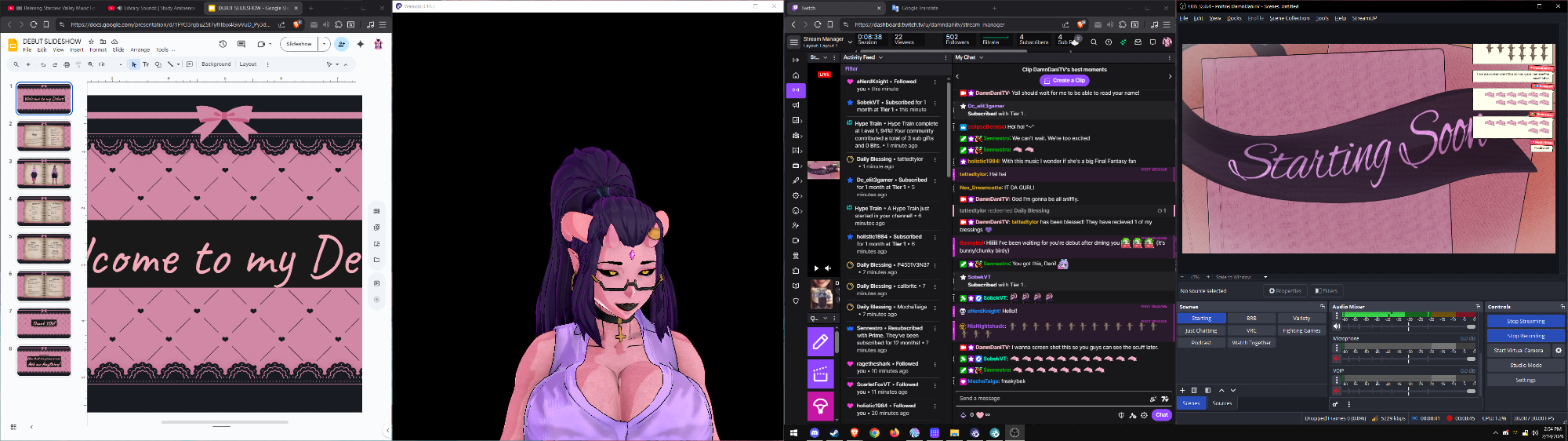Unmute the VOIP audio source

coord(1337,391)
